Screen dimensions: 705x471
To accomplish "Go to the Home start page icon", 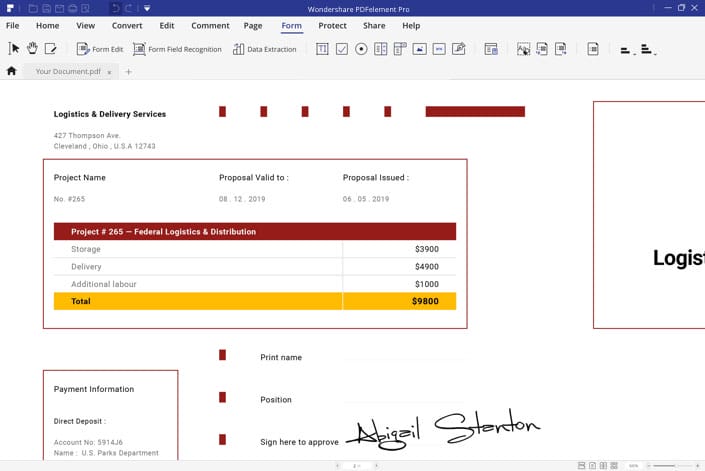I will click(12, 71).
